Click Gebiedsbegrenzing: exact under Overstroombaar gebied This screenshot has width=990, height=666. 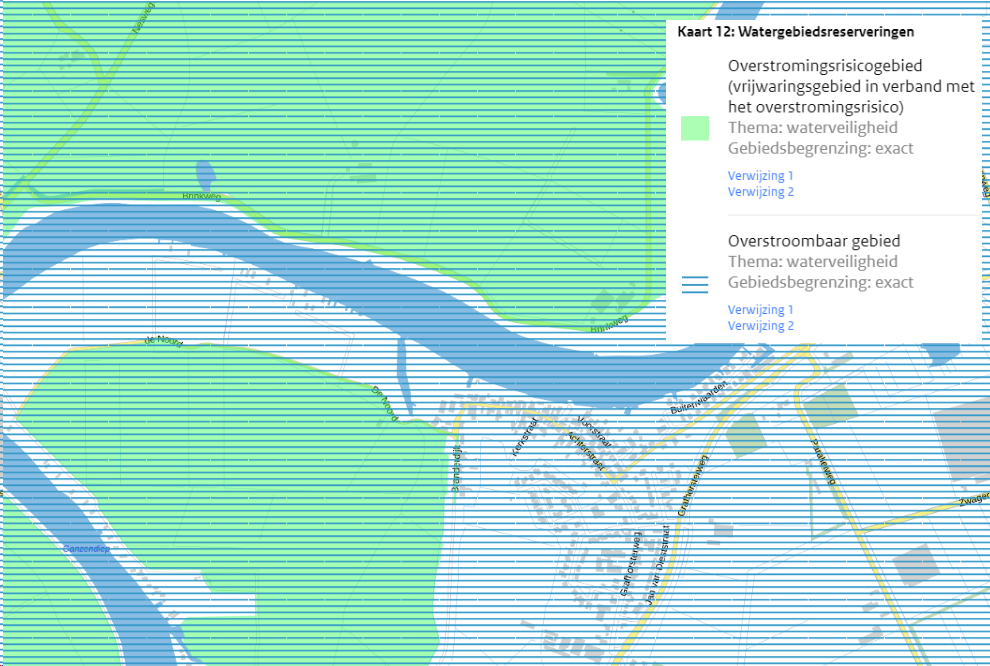(x=820, y=283)
